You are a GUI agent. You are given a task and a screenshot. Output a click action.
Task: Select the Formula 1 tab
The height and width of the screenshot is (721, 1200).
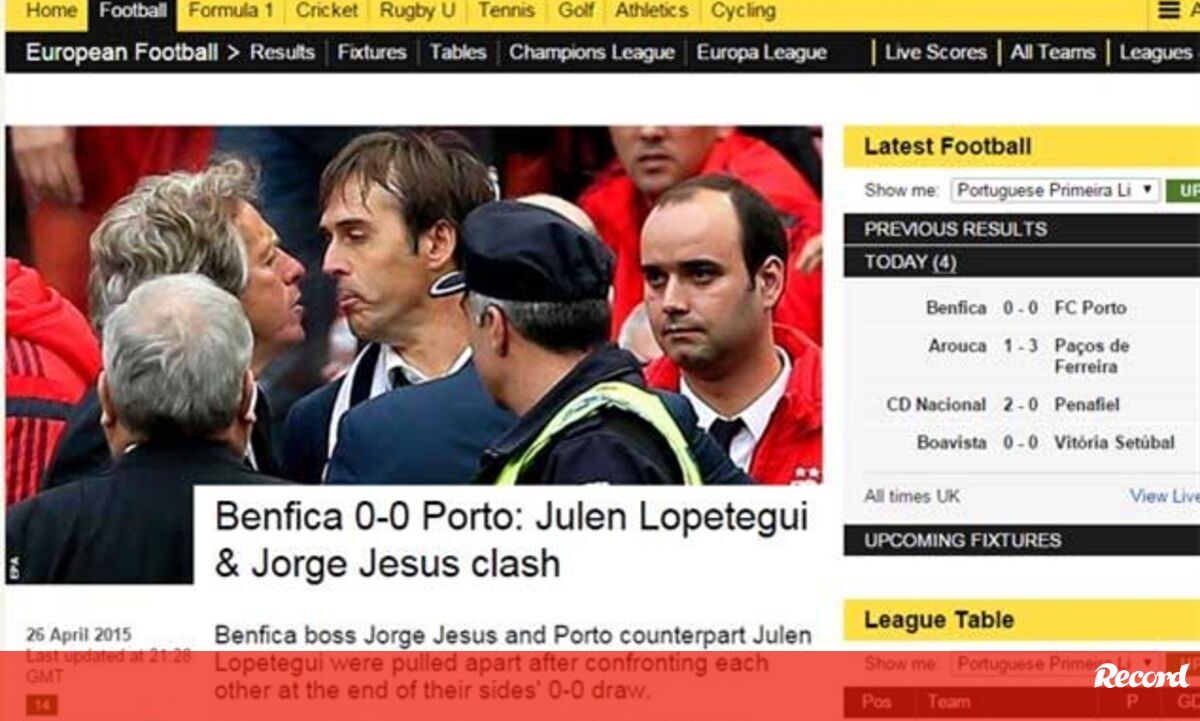[231, 12]
